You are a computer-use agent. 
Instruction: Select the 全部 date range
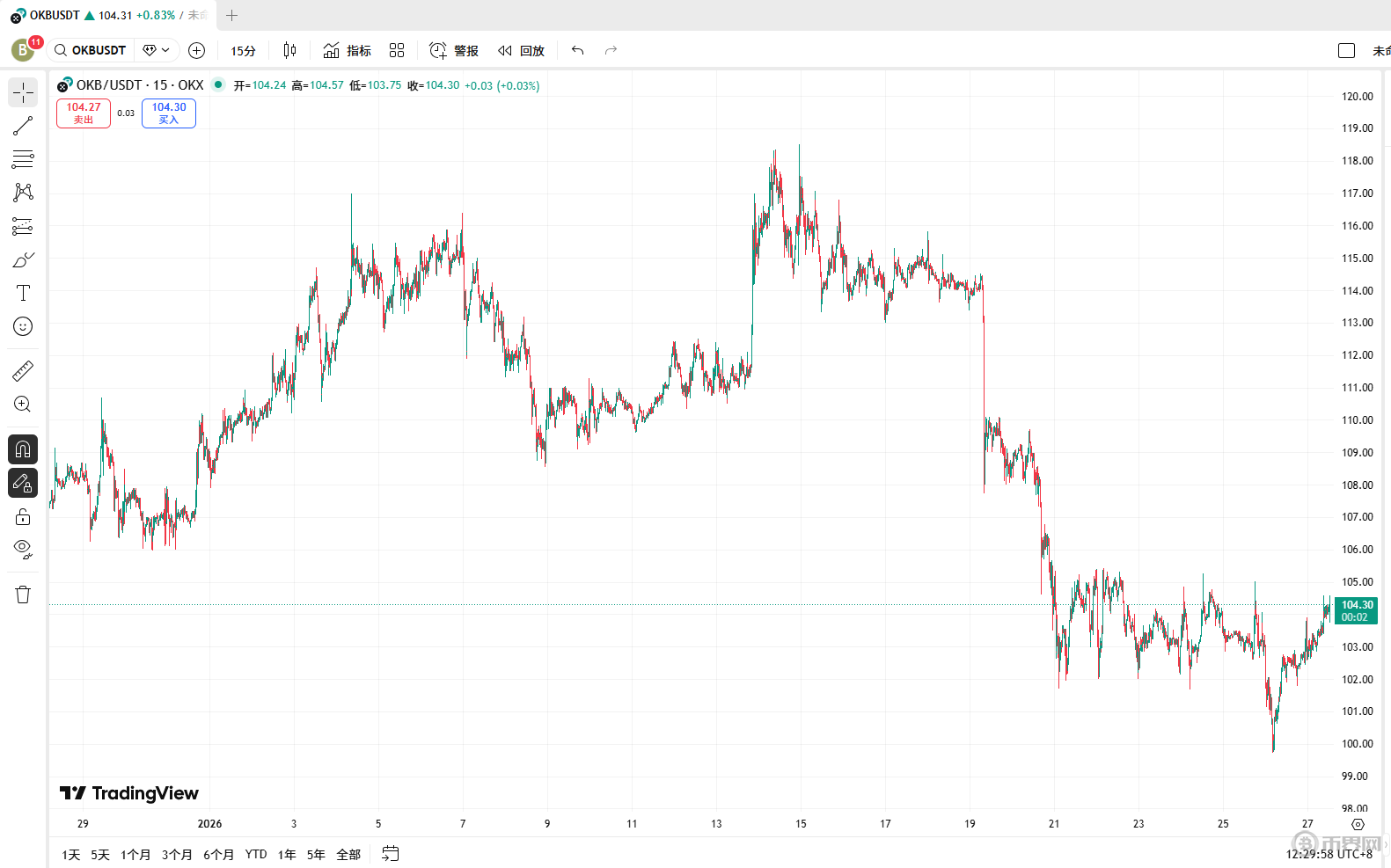coord(348,855)
